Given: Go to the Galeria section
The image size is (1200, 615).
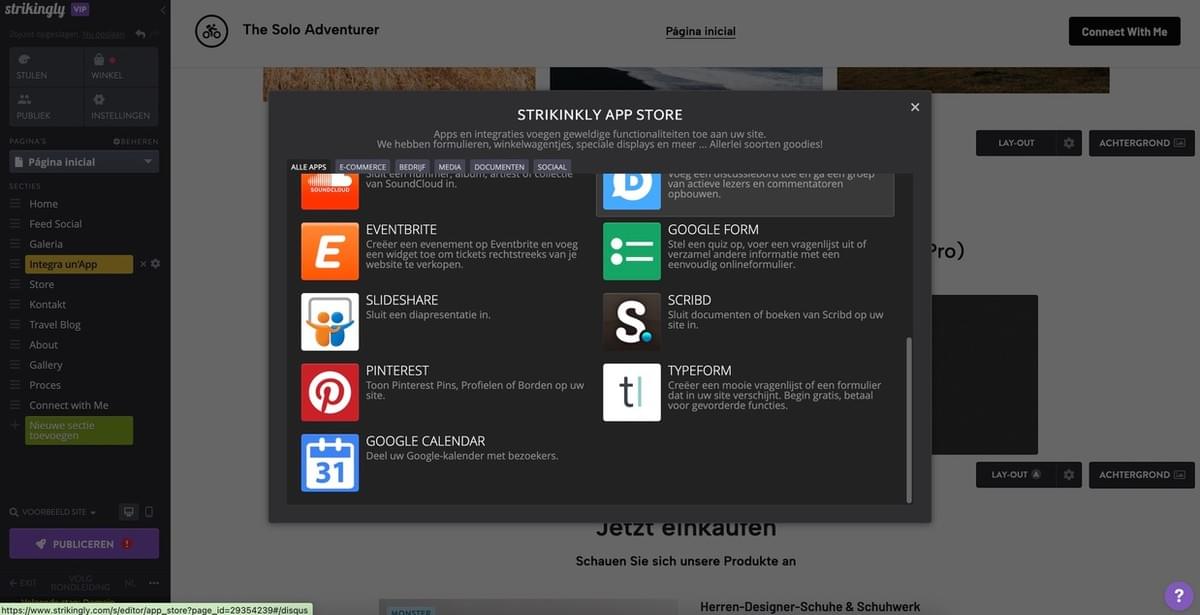Looking at the screenshot, I should pyautogui.click(x=46, y=244).
